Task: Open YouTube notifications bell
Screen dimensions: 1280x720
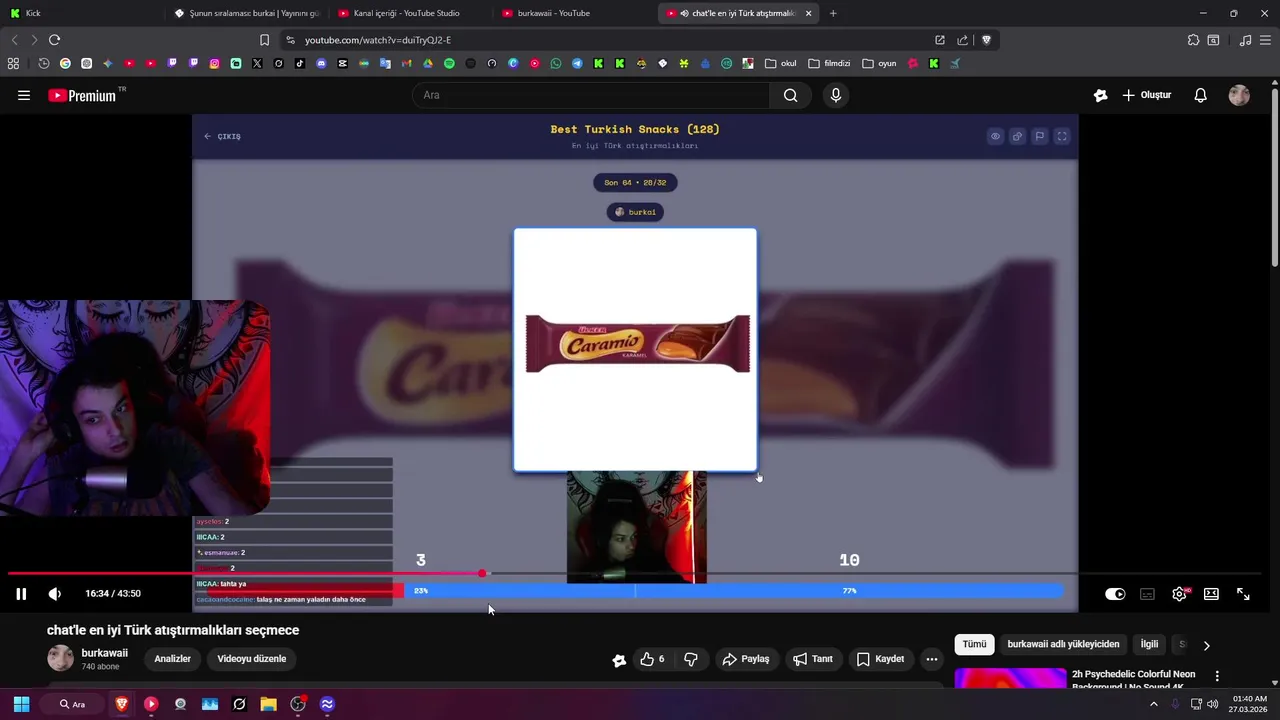Action: click(x=1200, y=95)
